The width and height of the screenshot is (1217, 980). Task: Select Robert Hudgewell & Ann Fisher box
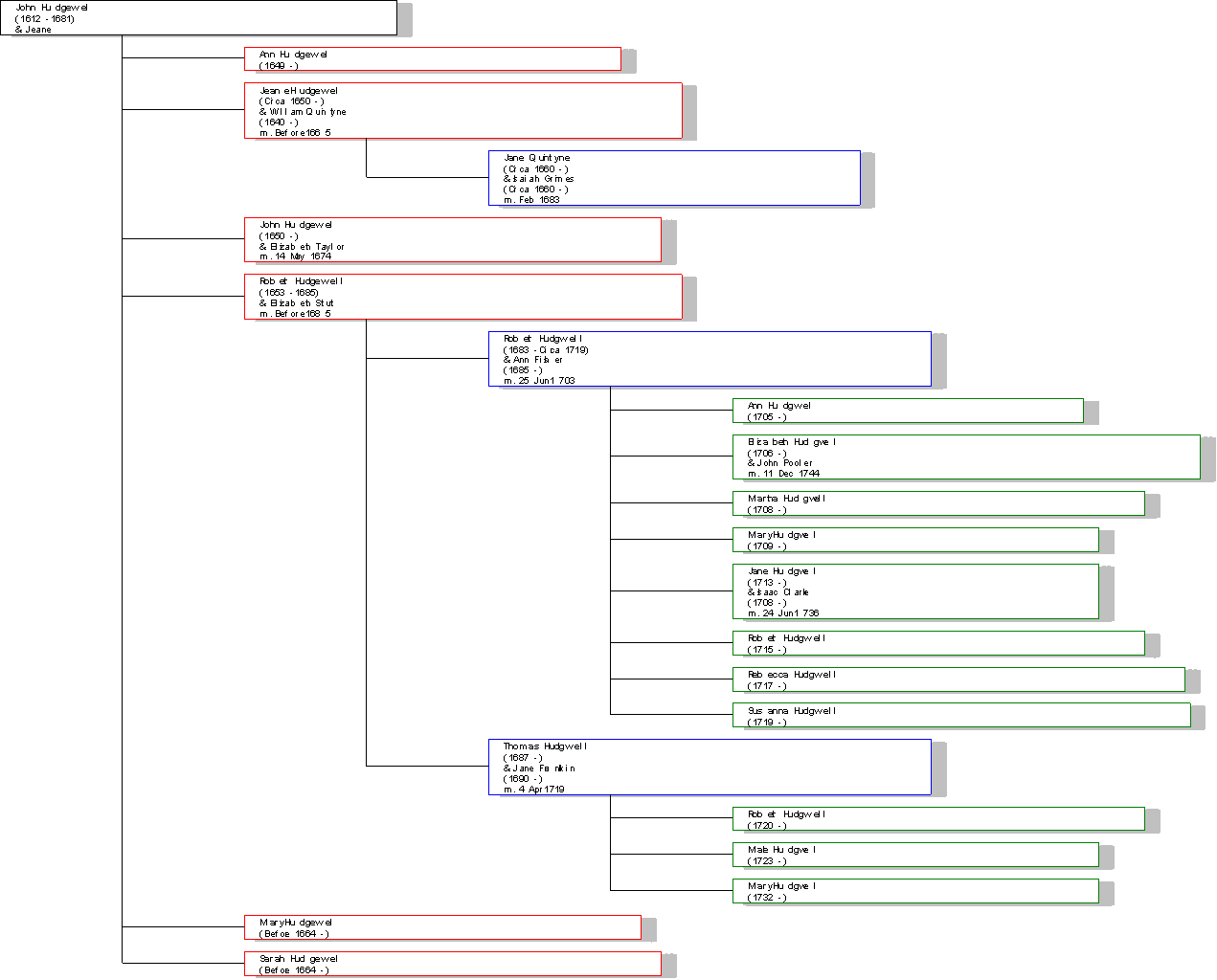pyautogui.click(x=710, y=359)
